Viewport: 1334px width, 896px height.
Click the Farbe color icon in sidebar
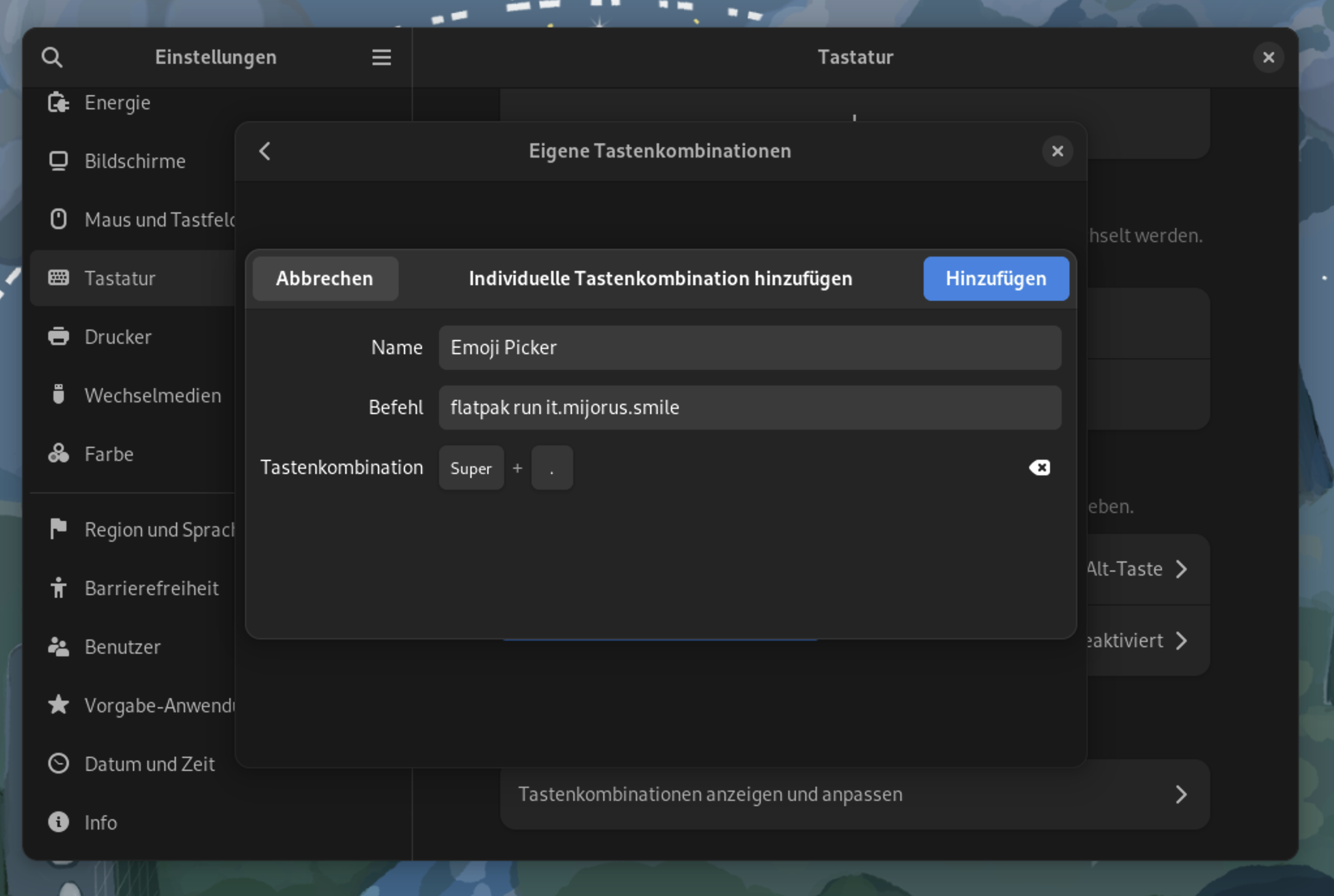[x=59, y=454]
